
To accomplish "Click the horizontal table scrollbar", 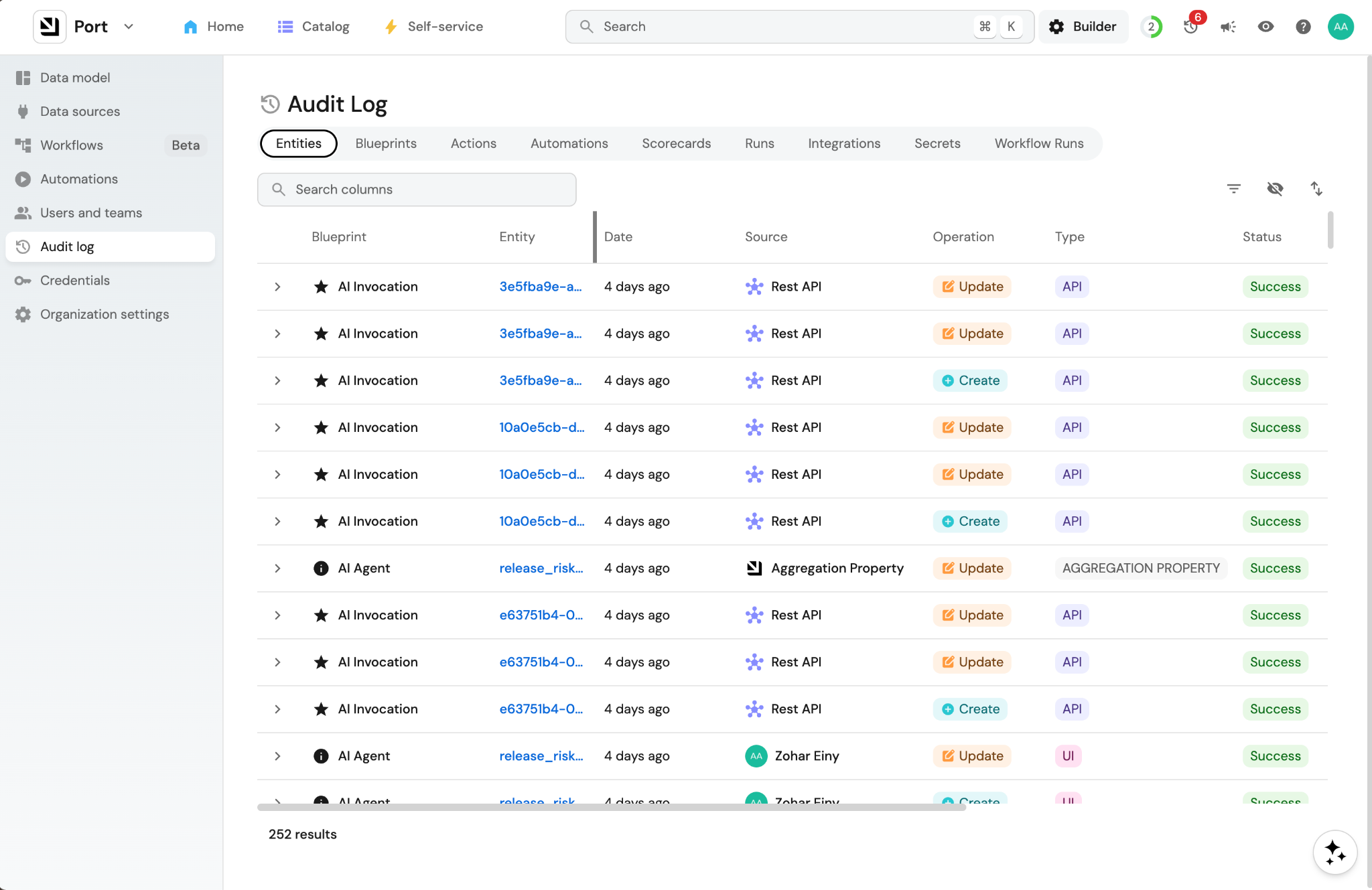I will tap(611, 807).
